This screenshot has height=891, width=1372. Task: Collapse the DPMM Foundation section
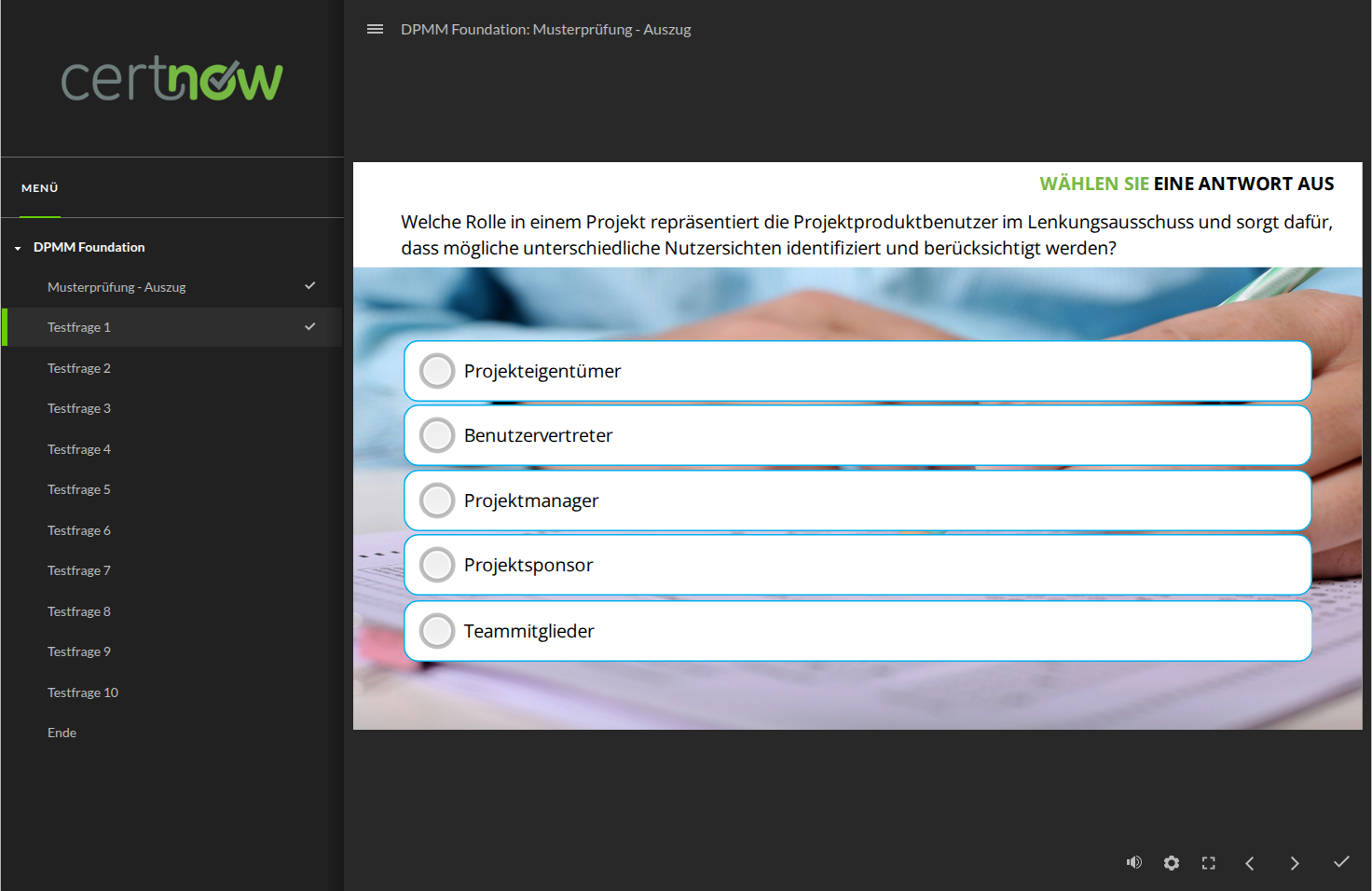(x=18, y=248)
